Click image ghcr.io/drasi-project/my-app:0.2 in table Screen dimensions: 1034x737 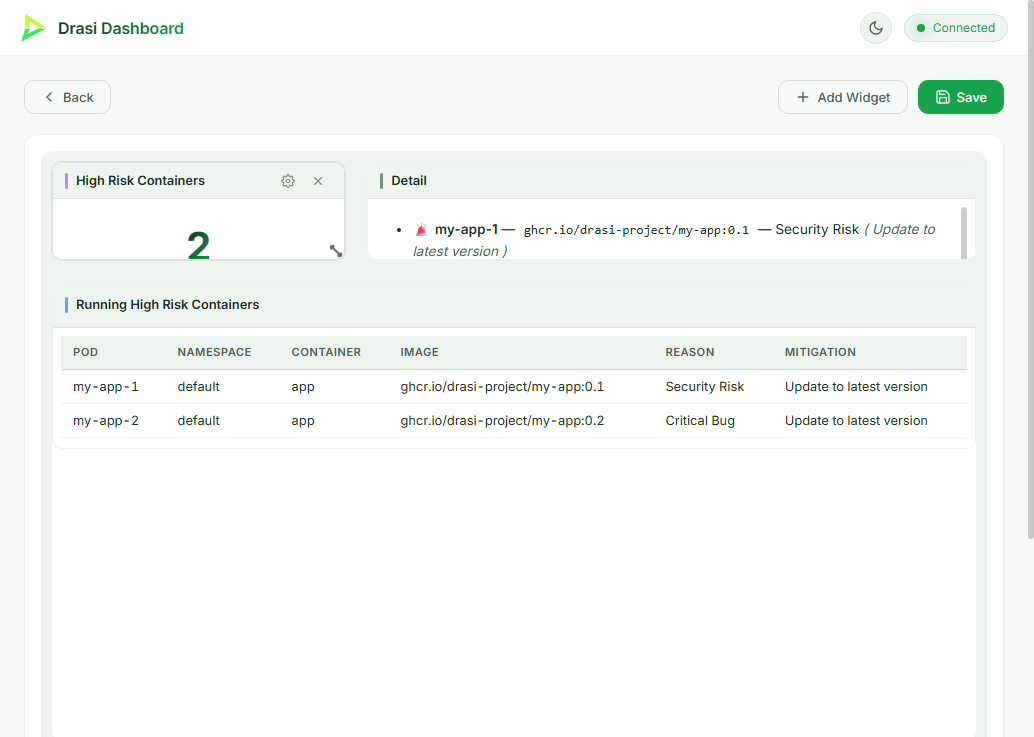point(502,421)
